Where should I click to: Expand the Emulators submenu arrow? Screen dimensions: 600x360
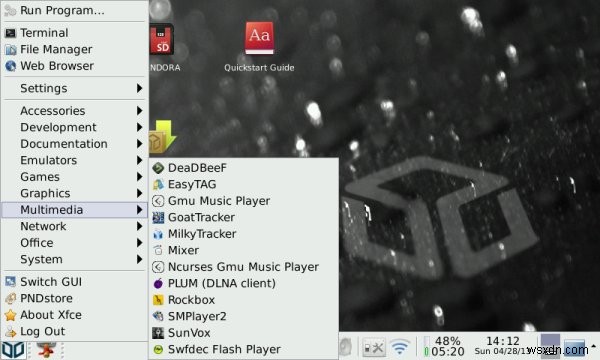140,160
